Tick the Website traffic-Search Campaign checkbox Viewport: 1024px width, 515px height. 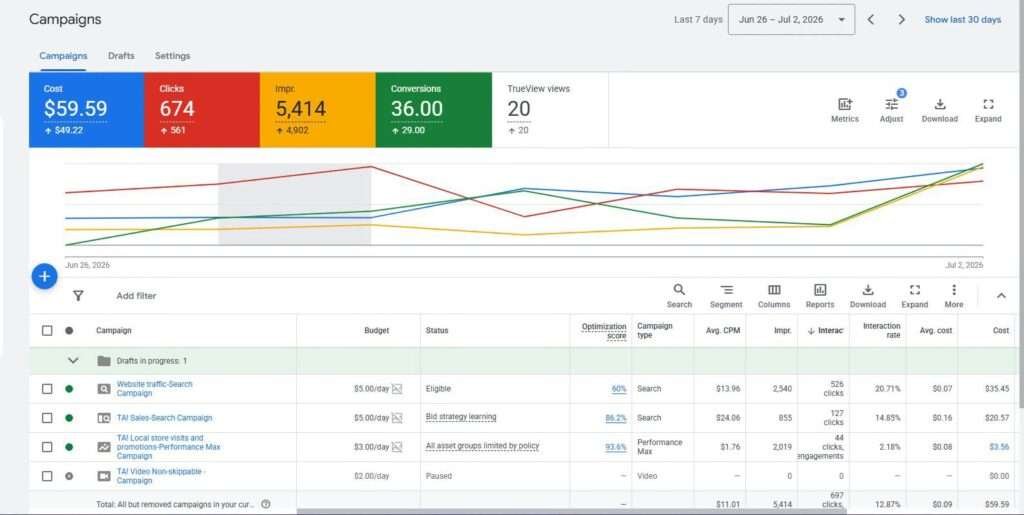point(47,388)
